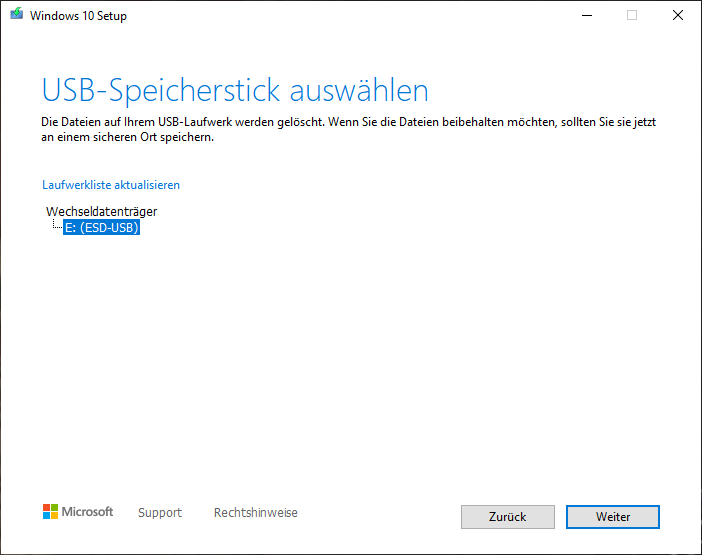Click the dotted tree connector before E:
The width and height of the screenshot is (702, 555).
pos(56,227)
